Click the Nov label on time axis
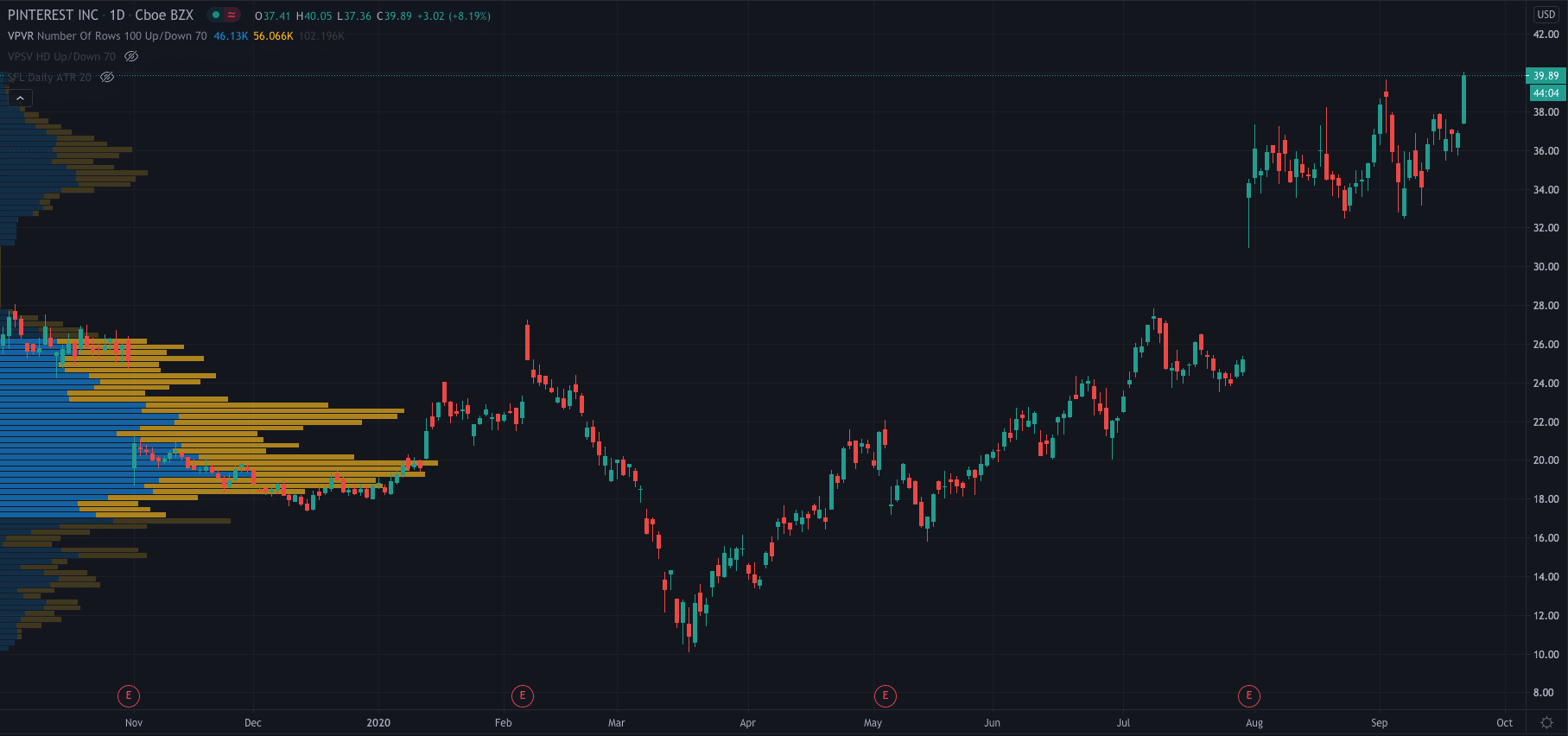 [134, 723]
